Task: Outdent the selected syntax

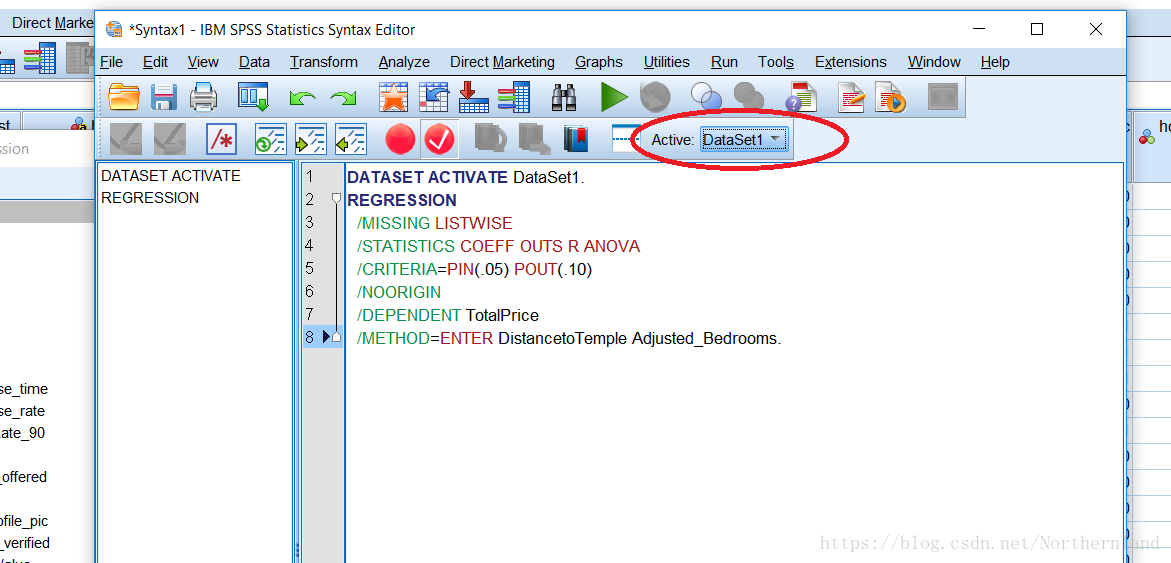Action: tap(351, 139)
